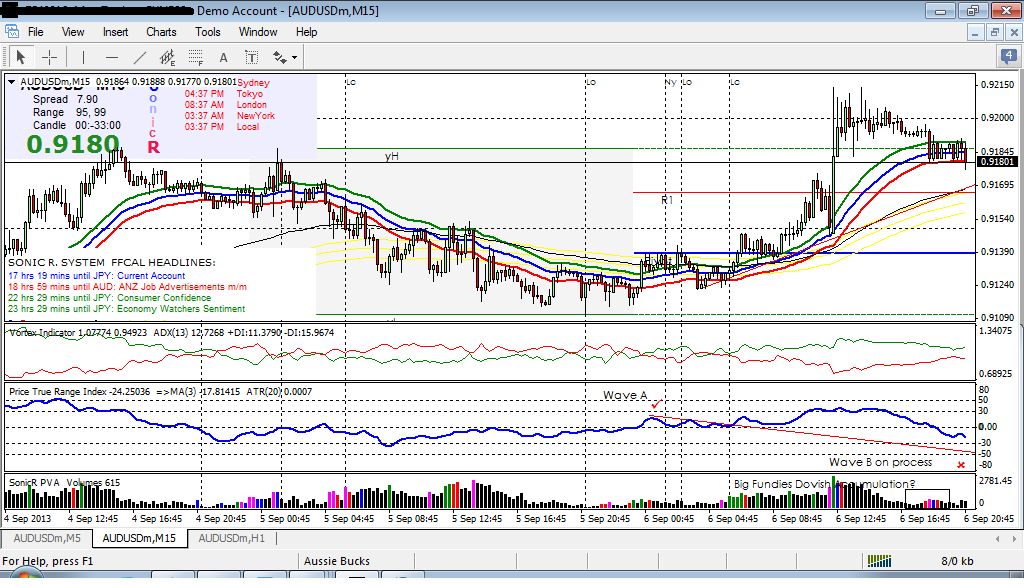This screenshot has height=588, width=1024.
Task: Select the text label 'T' tool
Action: [251, 57]
